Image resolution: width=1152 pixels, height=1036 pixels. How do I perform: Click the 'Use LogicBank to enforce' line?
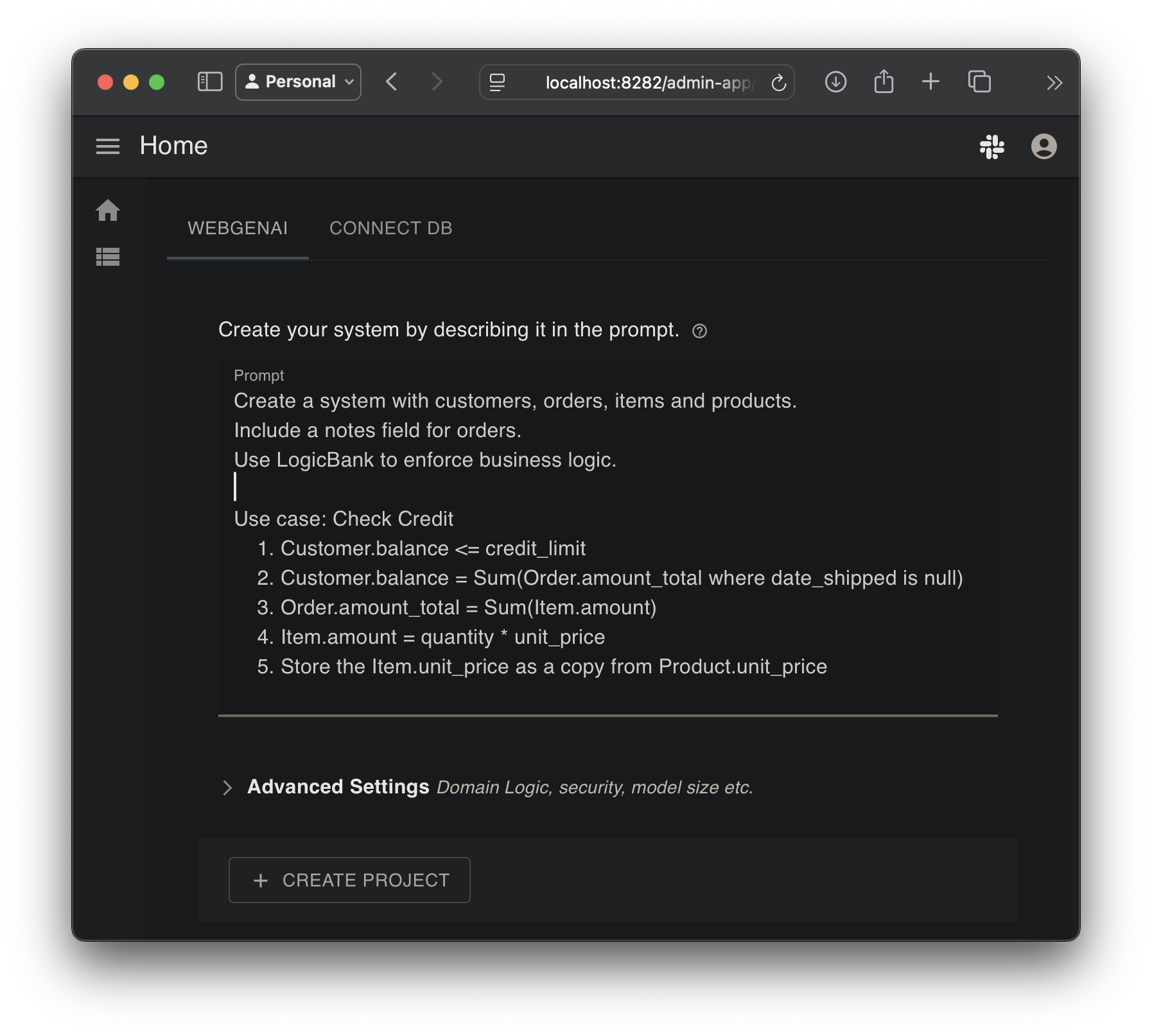point(425,460)
